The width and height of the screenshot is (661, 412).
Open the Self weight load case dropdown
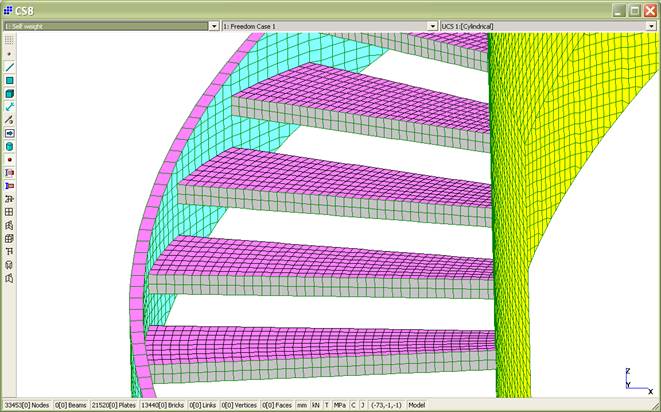click(214, 26)
